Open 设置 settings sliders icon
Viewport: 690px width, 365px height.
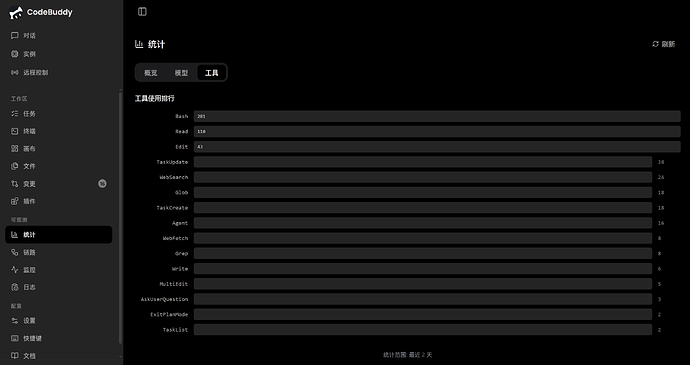coord(15,321)
